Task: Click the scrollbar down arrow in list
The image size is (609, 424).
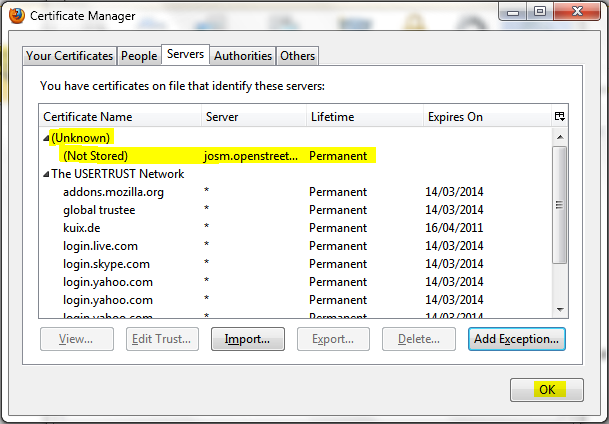Action: (x=559, y=310)
